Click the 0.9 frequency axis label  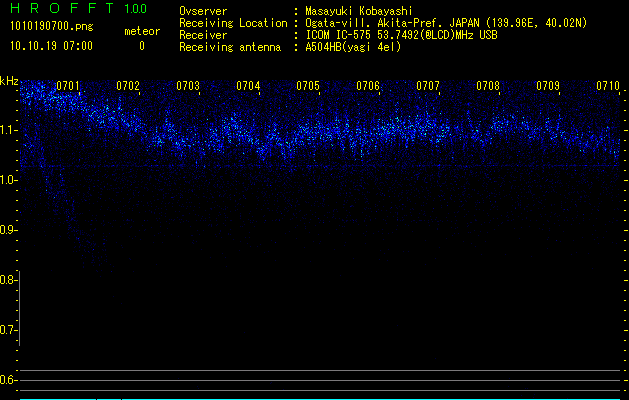tap(7, 230)
